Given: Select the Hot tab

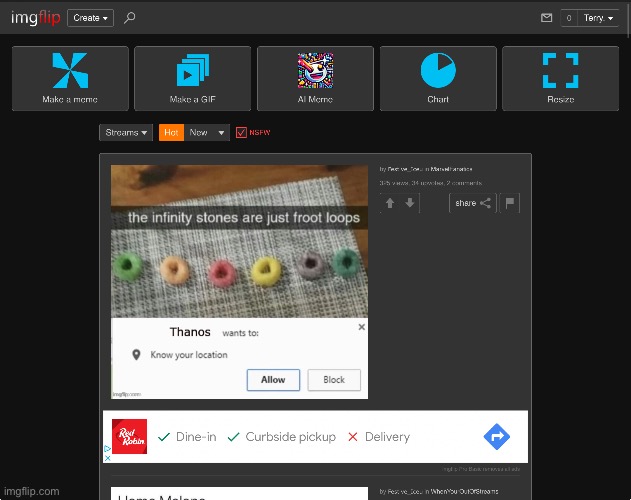Looking at the screenshot, I should pos(171,132).
